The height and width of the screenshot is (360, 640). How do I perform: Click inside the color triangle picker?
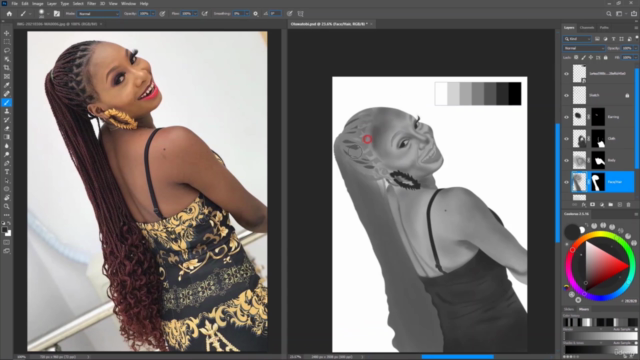[x=601, y=266]
